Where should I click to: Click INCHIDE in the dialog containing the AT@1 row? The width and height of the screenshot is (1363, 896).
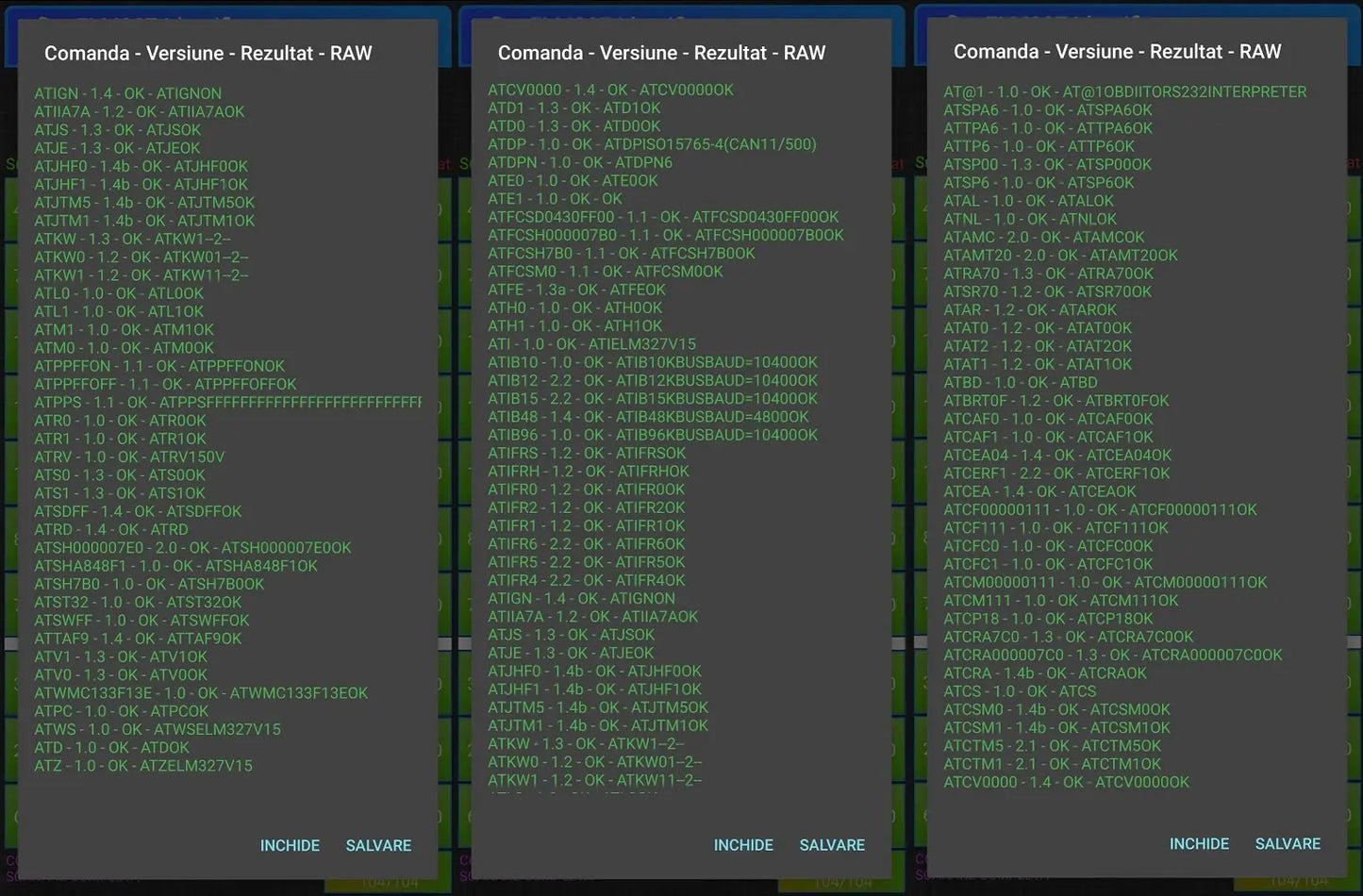coord(1199,844)
